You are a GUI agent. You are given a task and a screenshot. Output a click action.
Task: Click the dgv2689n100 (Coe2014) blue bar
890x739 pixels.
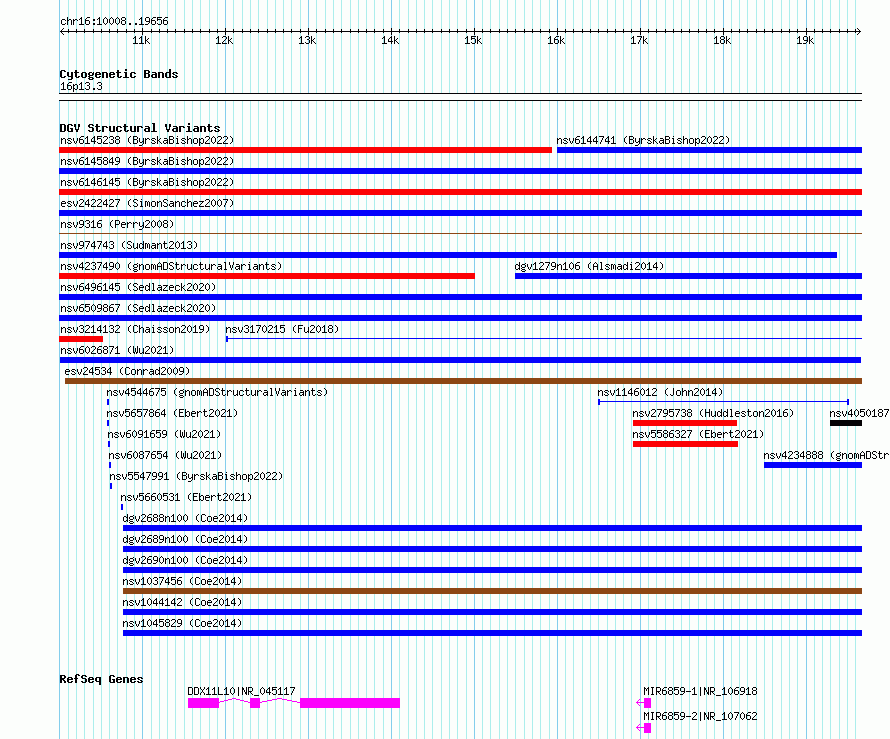pos(492,549)
